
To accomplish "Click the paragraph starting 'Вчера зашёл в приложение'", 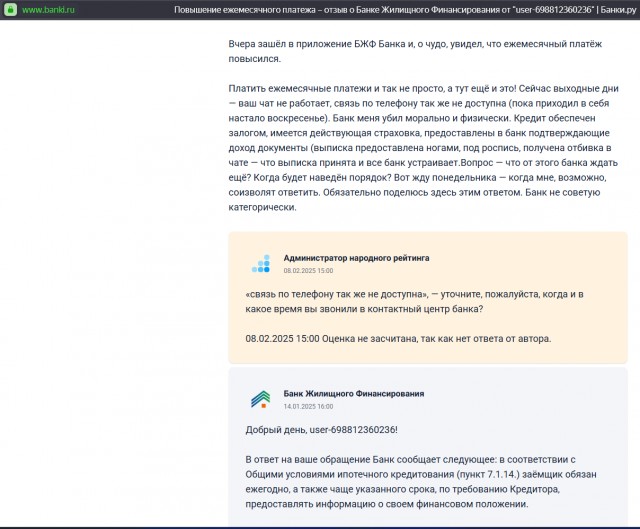I will click(x=415, y=51).
